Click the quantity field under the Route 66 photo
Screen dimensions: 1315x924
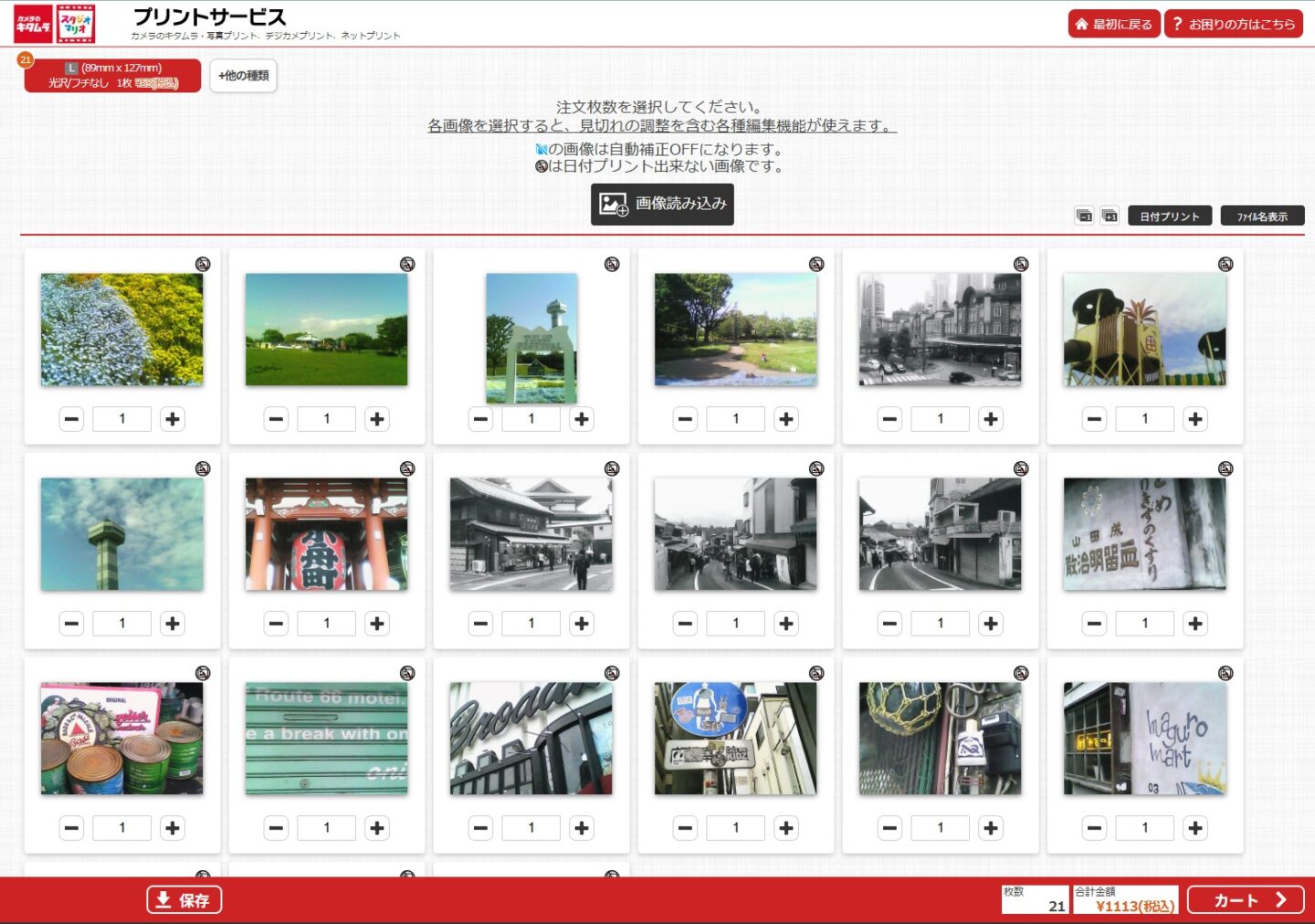click(x=327, y=828)
